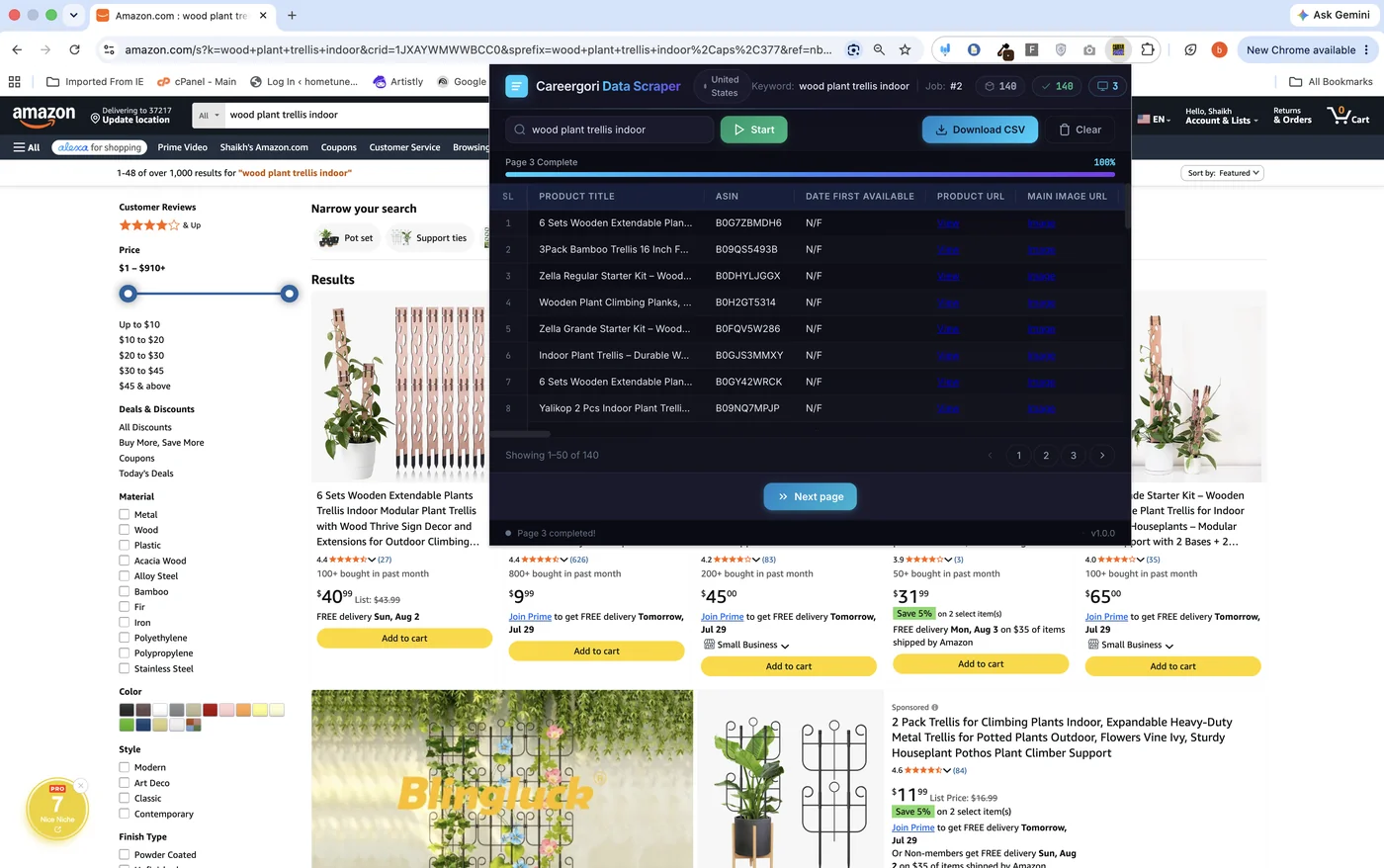Click the Ask Gemini sparkle icon
Viewport: 1384px width, 868px height.
(1303, 15)
